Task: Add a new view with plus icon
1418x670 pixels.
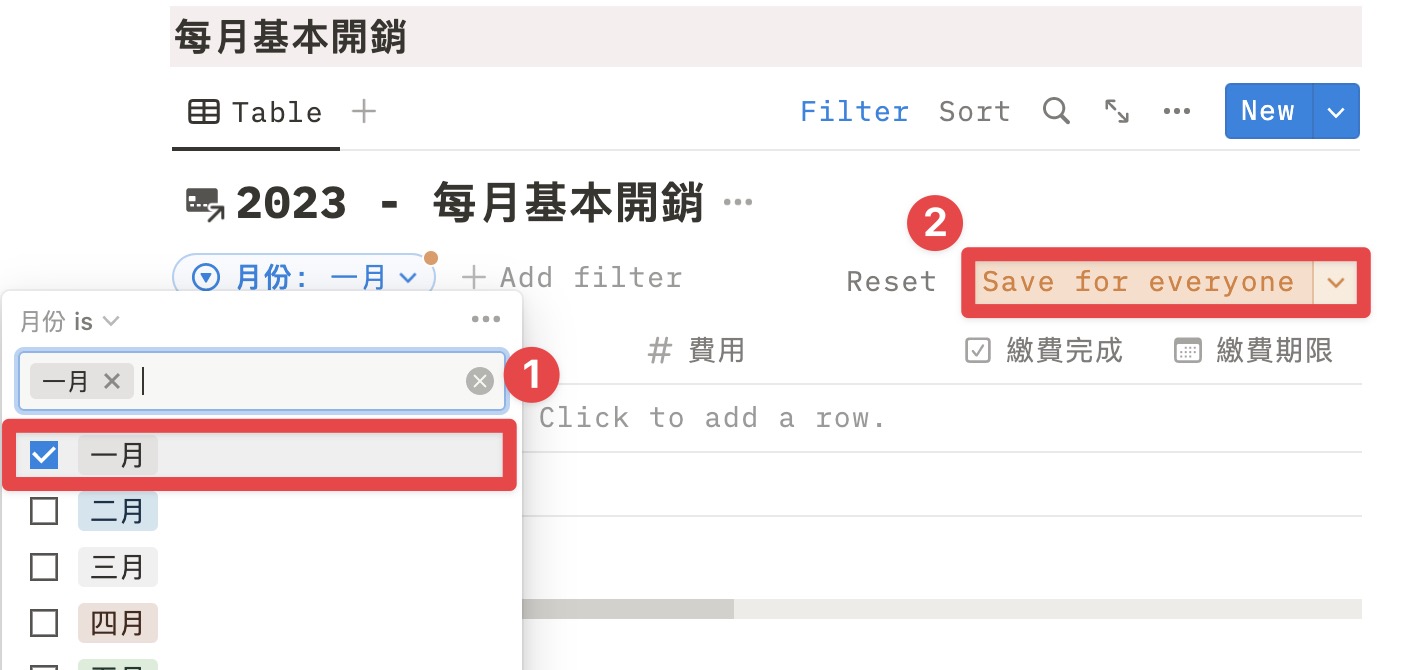Action: (x=364, y=111)
